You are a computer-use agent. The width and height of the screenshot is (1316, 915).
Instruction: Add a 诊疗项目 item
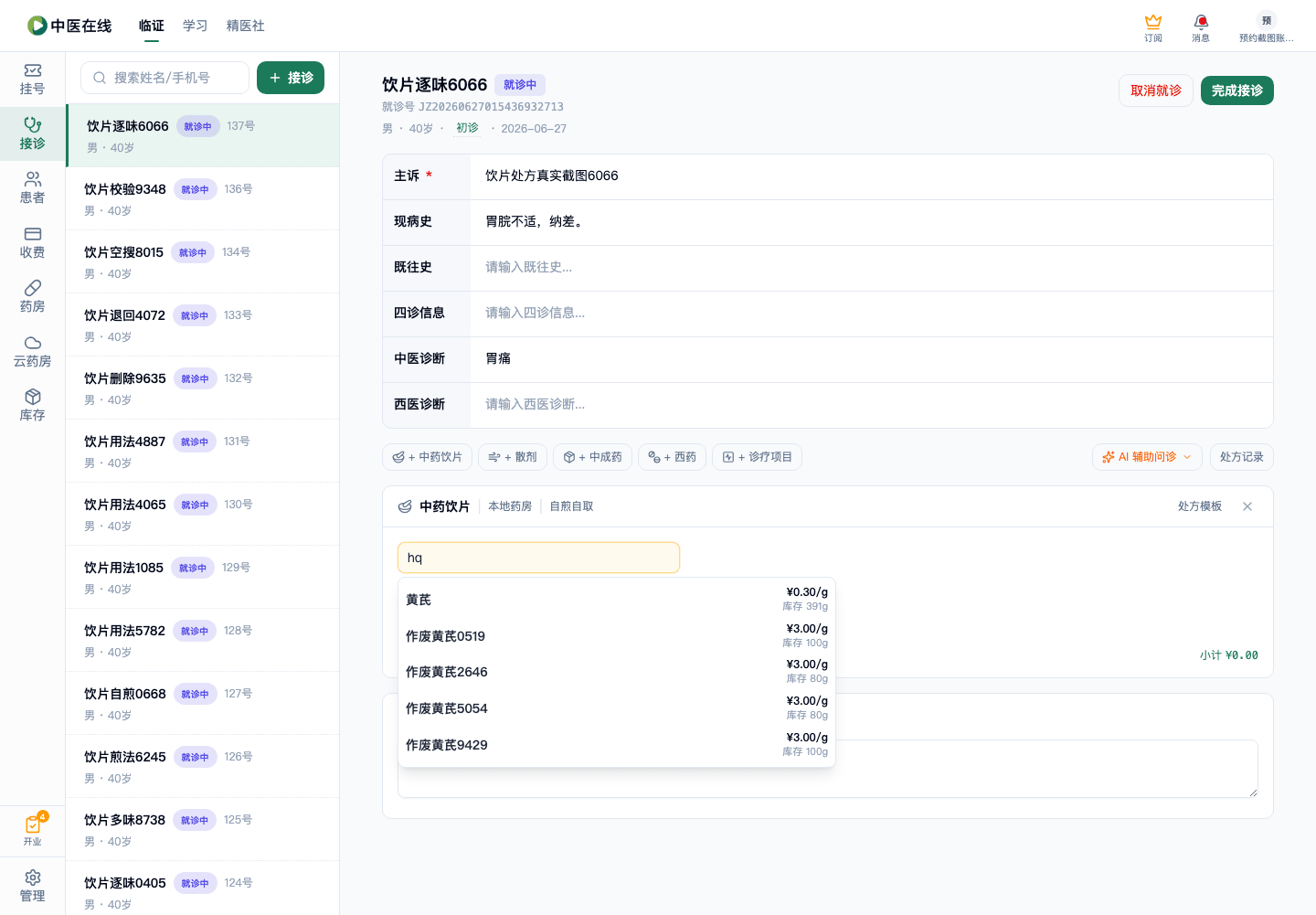coord(757,457)
